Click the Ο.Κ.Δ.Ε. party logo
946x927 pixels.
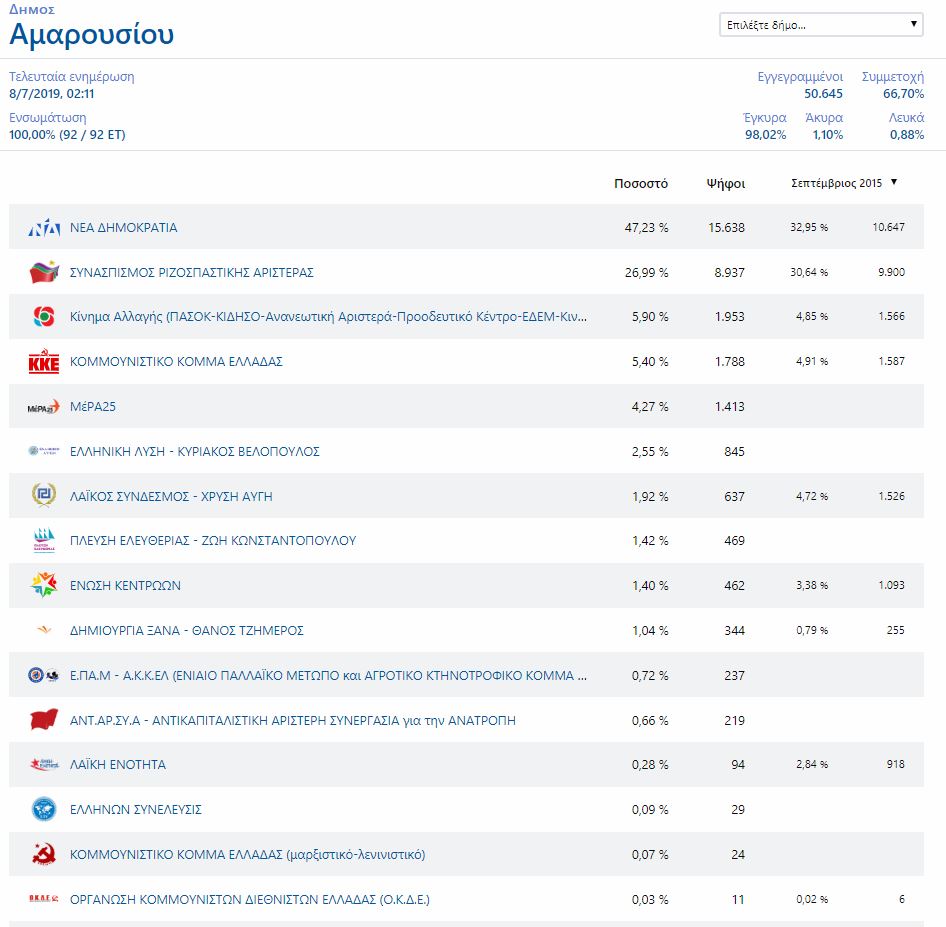pos(44,899)
